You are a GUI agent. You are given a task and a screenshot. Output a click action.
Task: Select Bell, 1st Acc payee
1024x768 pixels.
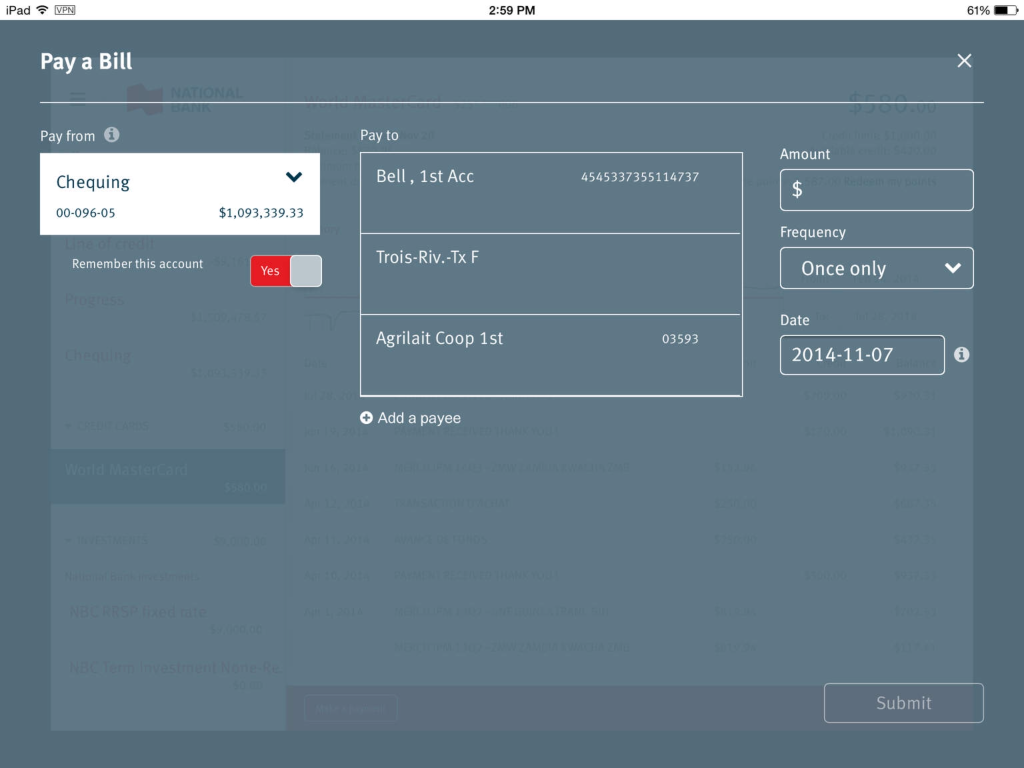tap(550, 192)
